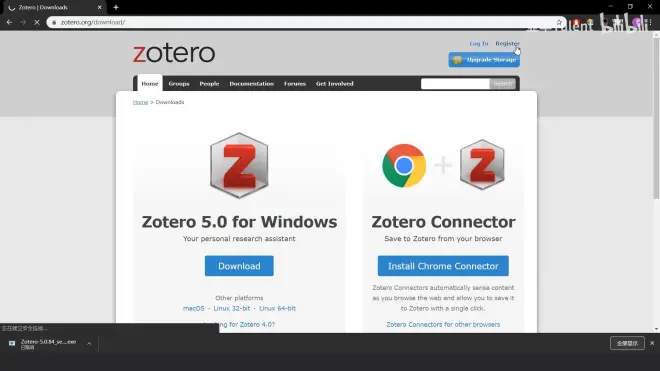This screenshot has height=371, width=660.
Task: Open the Linux 64-bit link
Action: [x=277, y=308]
